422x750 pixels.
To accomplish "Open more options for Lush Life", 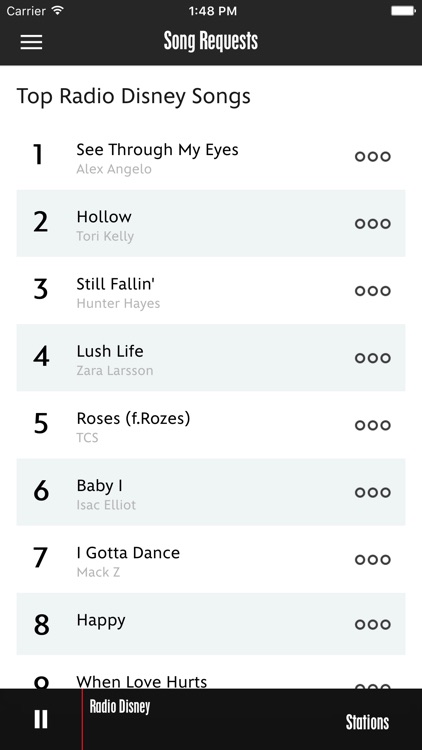I will coord(373,358).
